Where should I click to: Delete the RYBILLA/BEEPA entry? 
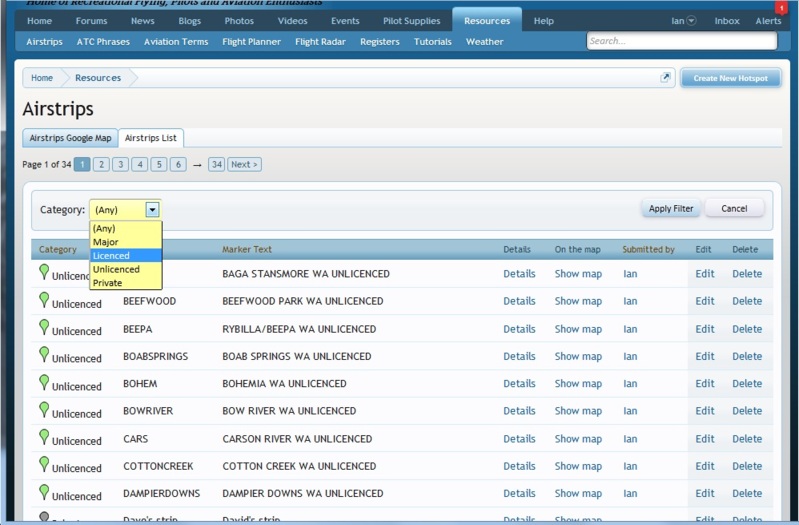[747, 329]
